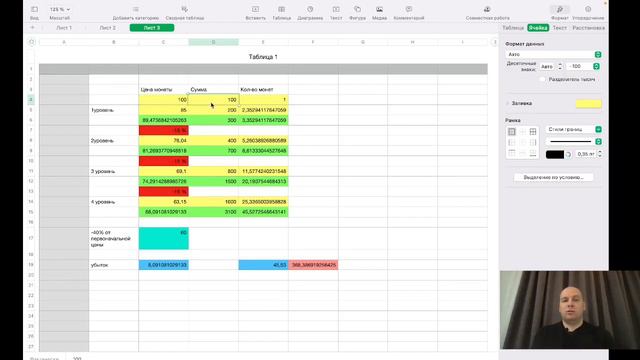Open the Текст inspector tab
640x360 pixels.
[560, 28]
